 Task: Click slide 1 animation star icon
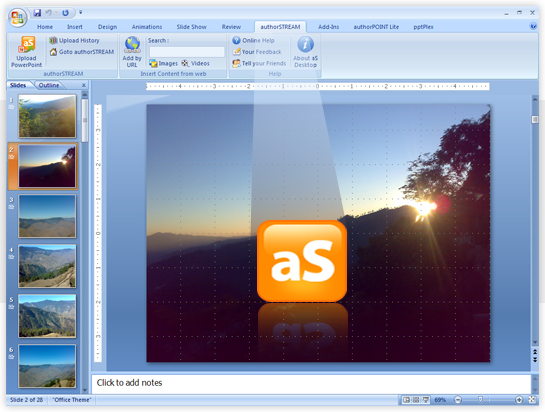11,107
